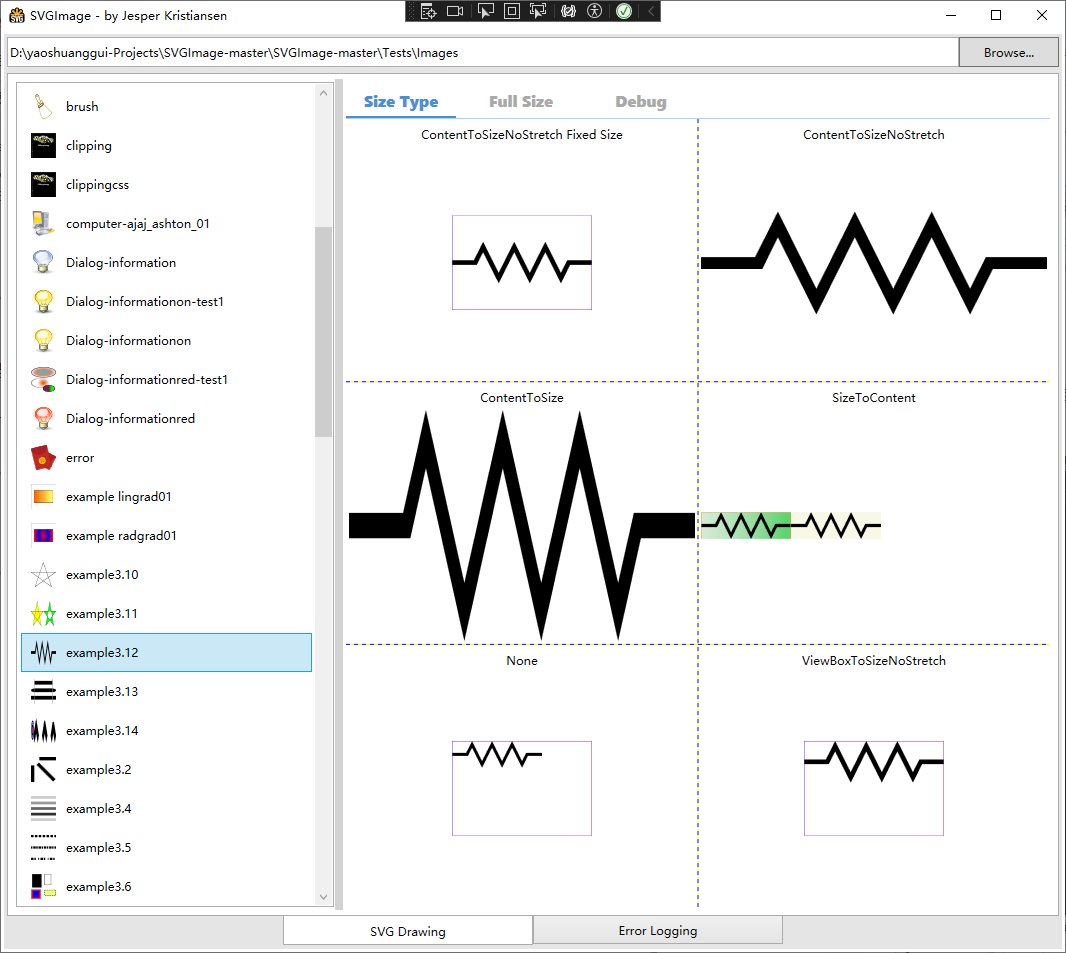Viewport: 1066px width, 953px height.
Task: Select the 'error' list item text
Action: click(80, 458)
